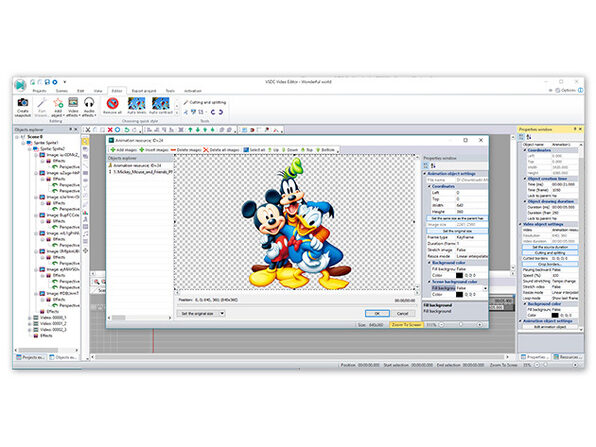Click Delete images in the dialog toolbar
596x447 pixels.
(x=185, y=150)
